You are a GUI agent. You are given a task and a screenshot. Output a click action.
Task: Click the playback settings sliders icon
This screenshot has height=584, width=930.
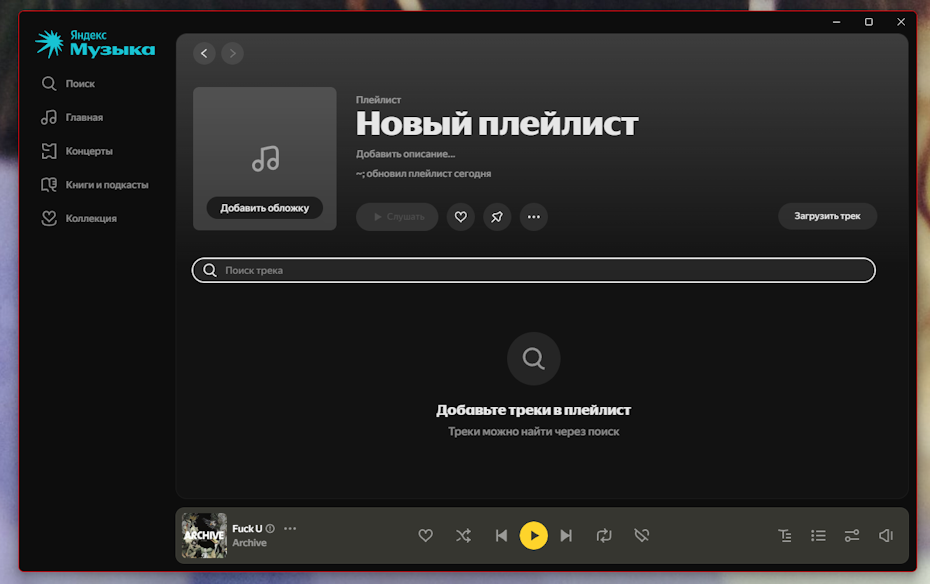[x=851, y=535]
